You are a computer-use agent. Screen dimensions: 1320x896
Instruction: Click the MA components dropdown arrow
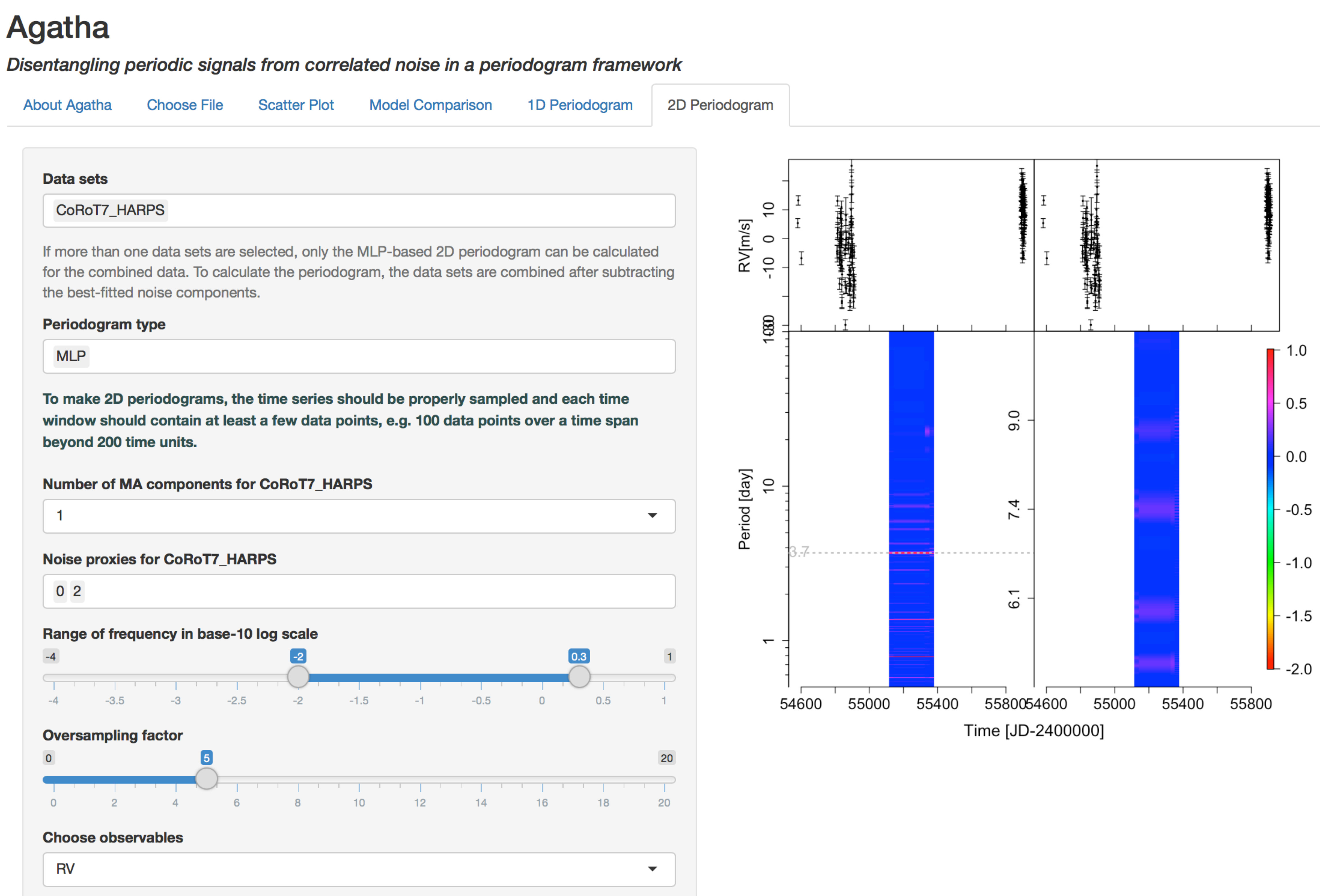pyautogui.click(x=653, y=516)
